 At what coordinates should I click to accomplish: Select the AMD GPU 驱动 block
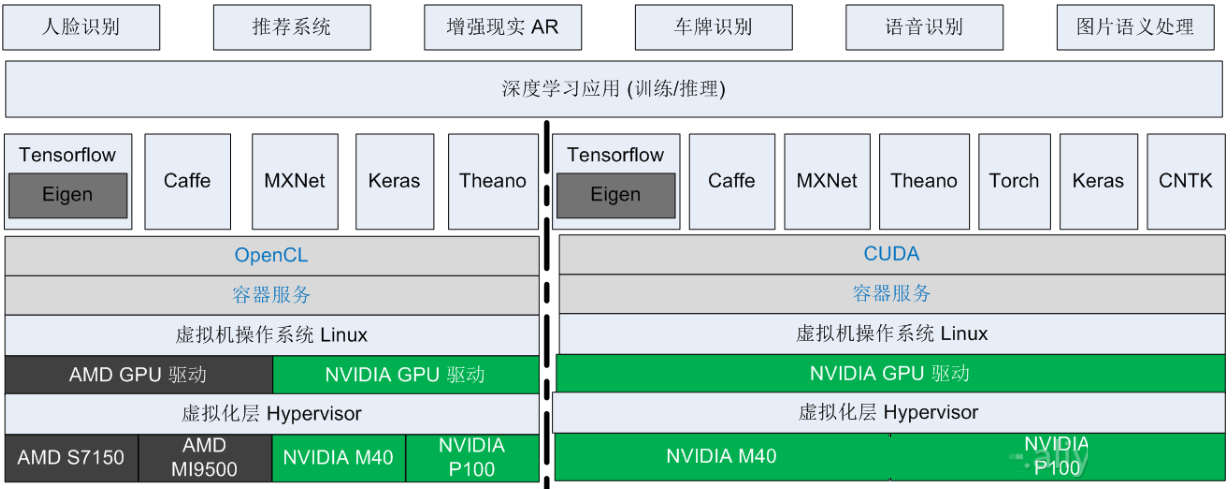pos(138,375)
